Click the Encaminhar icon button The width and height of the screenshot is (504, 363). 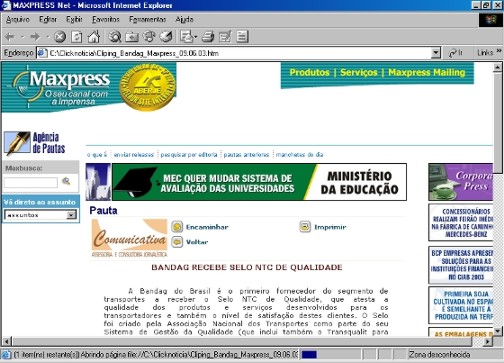[177, 227]
